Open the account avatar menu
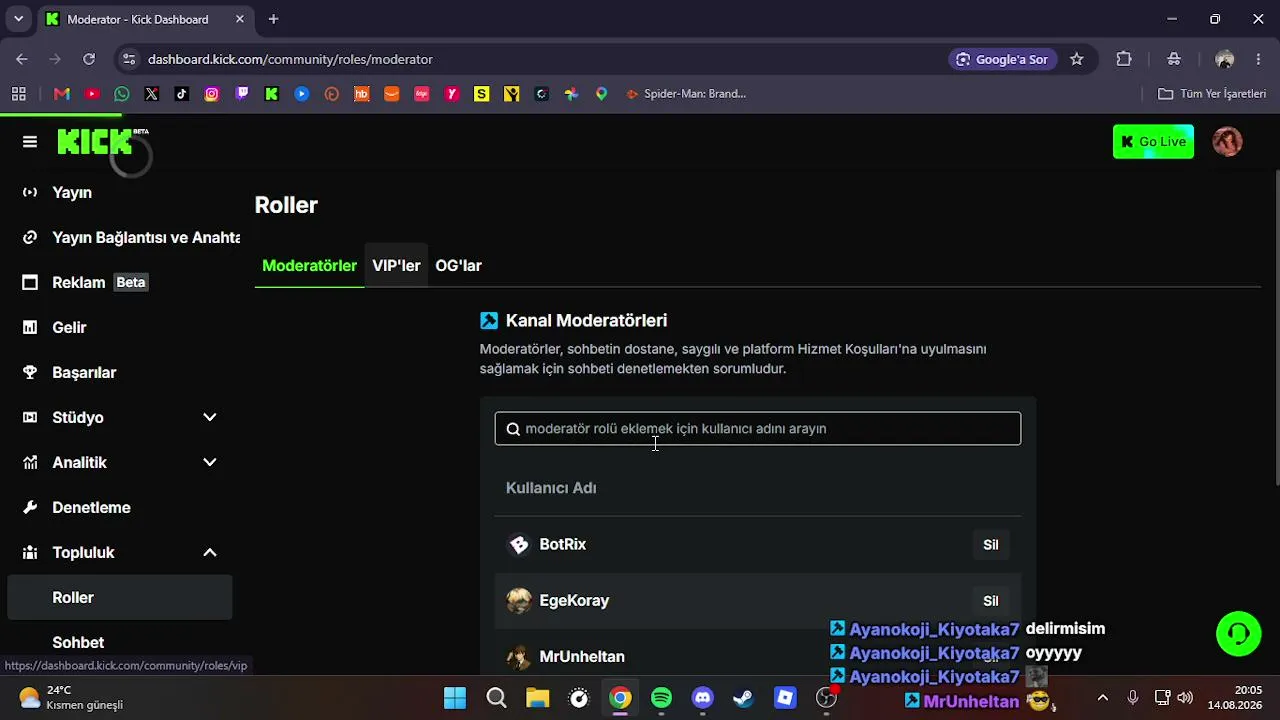This screenshot has width=1280, height=720. click(1227, 142)
